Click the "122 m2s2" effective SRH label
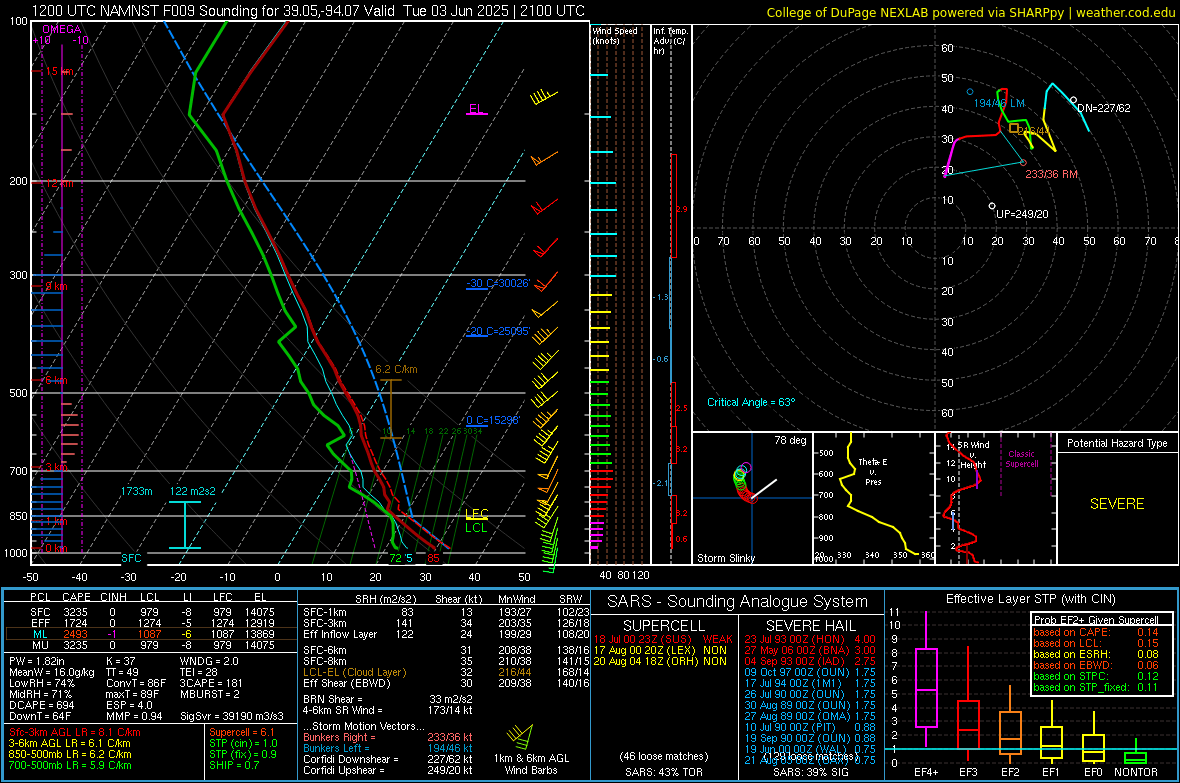The height and width of the screenshot is (783, 1180). pyautogui.click(x=193, y=491)
